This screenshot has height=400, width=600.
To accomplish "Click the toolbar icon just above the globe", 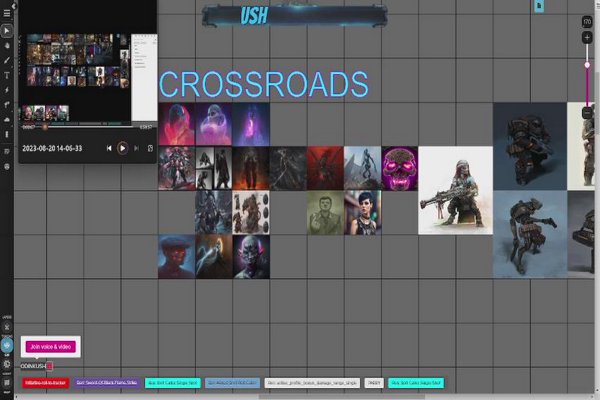I will [7, 152].
